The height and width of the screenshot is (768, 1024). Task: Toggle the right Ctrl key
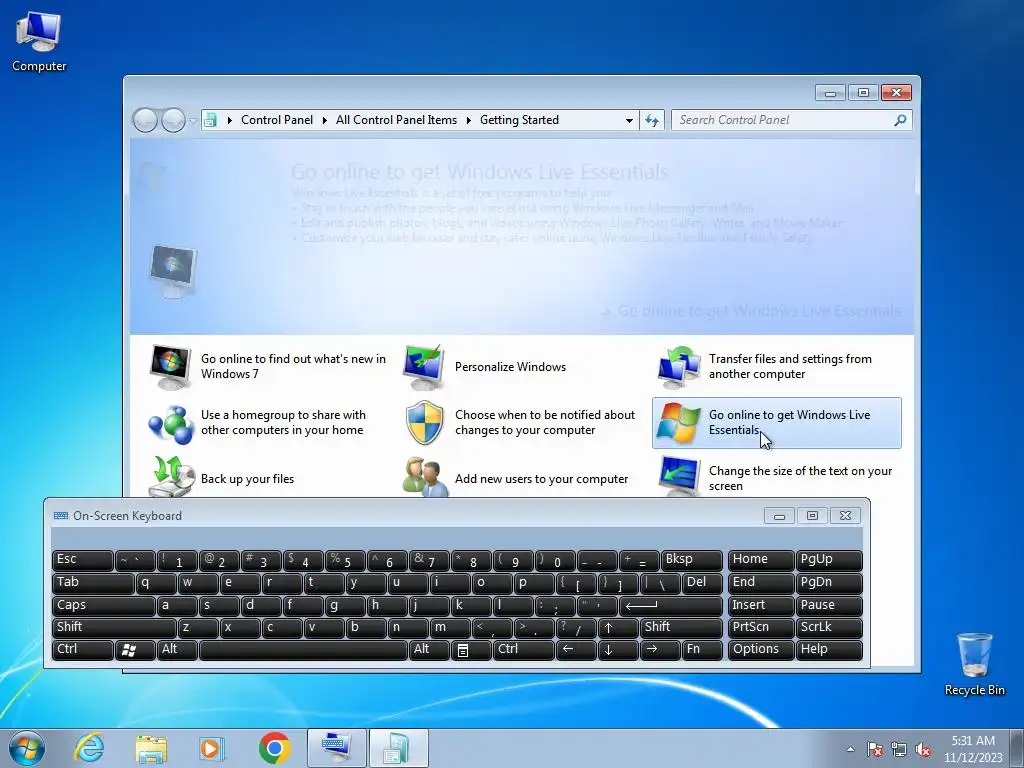point(523,650)
